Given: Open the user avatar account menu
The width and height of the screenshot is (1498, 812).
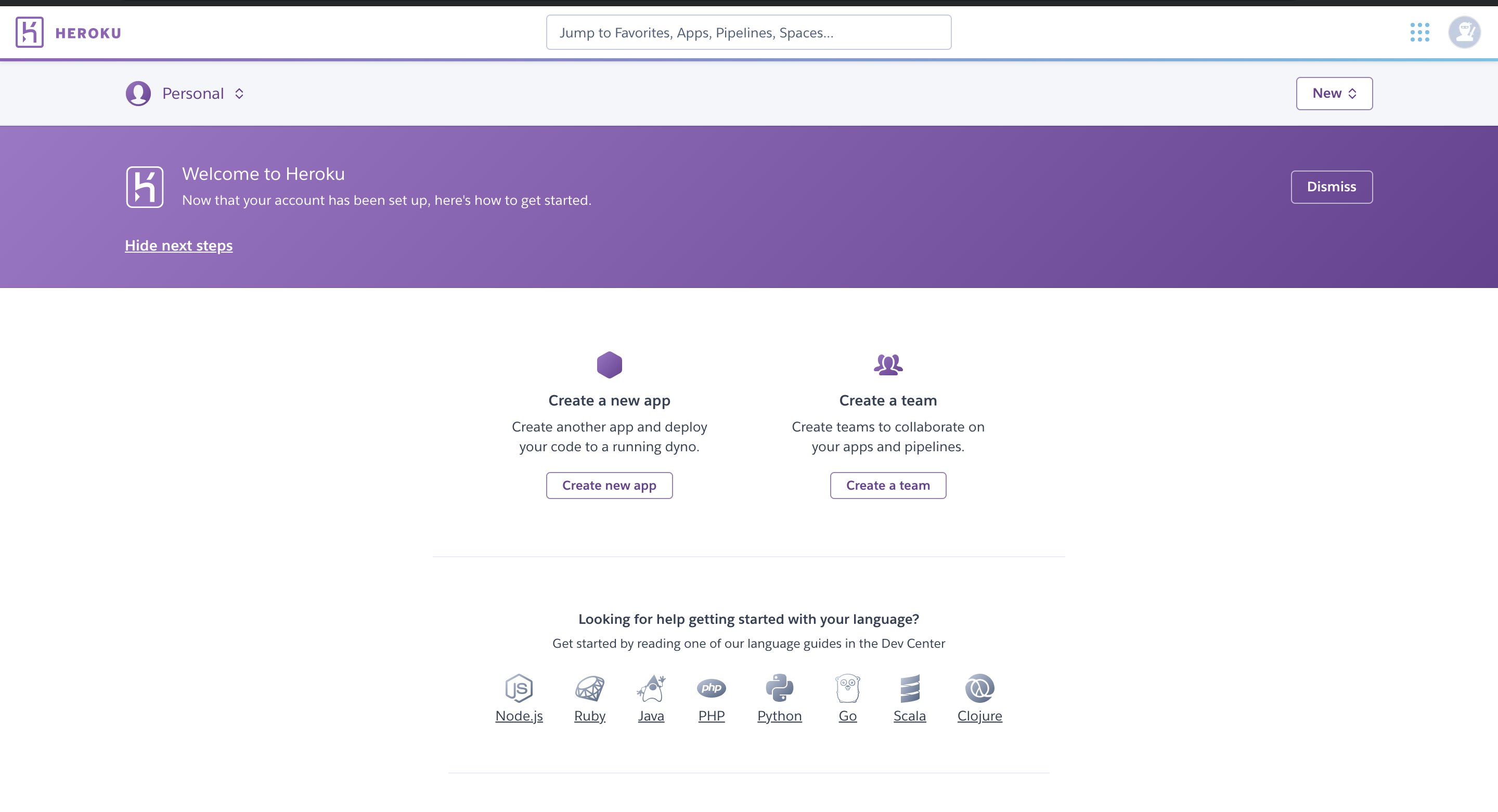Looking at the screenshot, I should point(1464,33).
